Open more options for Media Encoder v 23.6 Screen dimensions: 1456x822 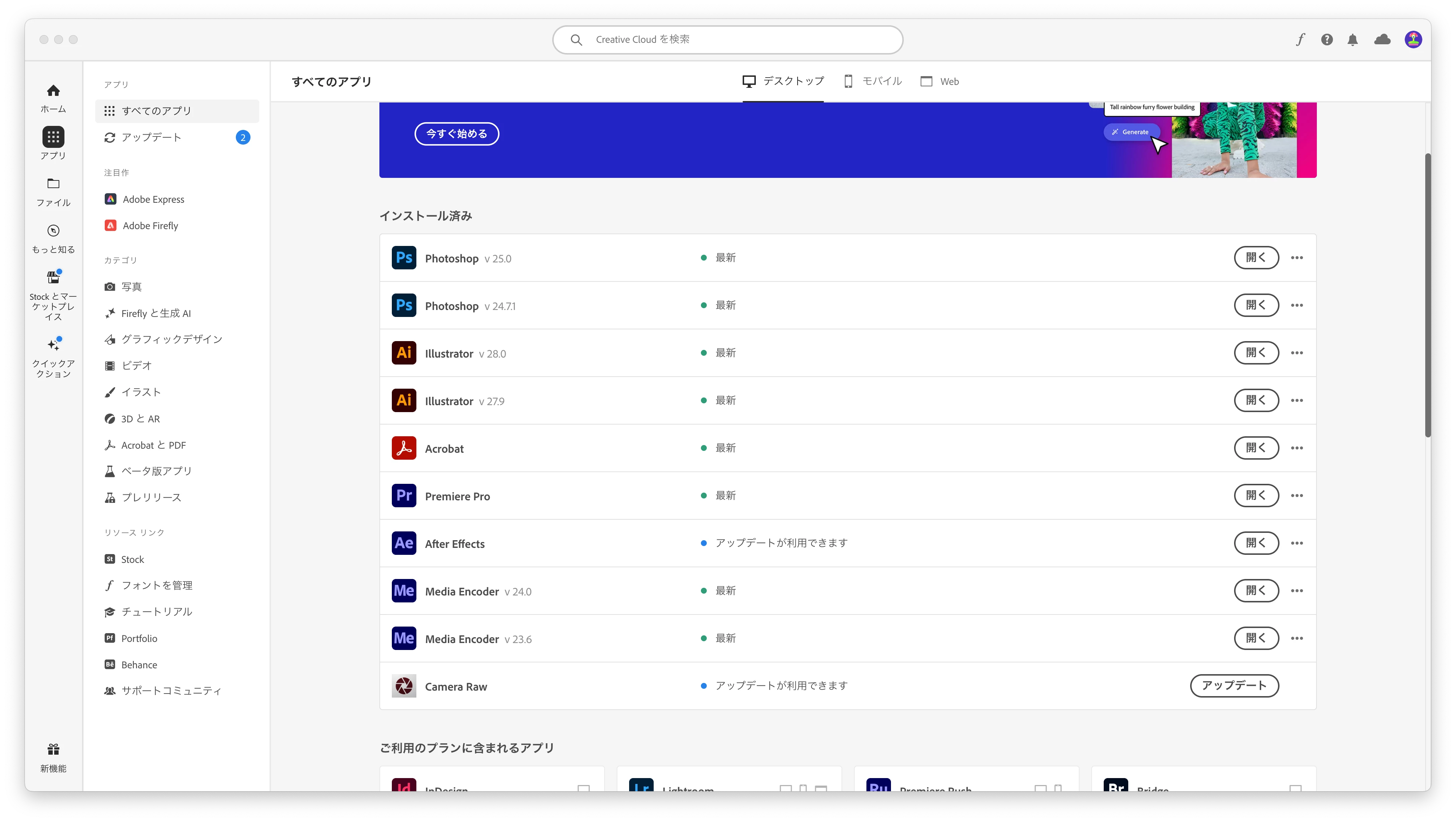[1297, 638]
